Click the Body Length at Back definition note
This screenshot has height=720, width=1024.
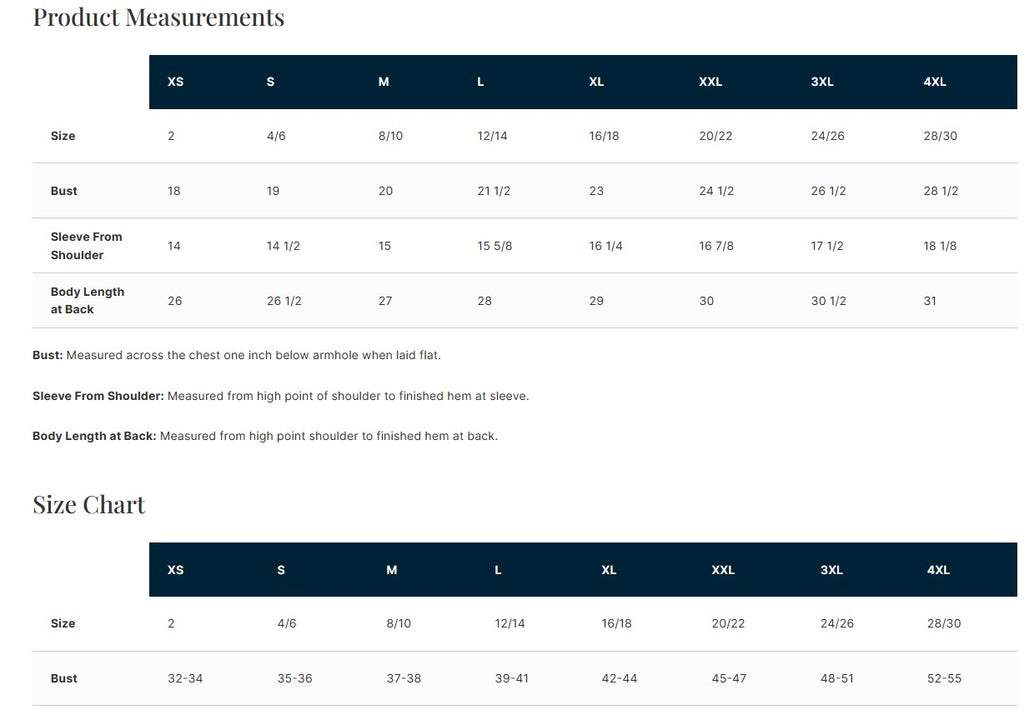[x=264, y=436]
